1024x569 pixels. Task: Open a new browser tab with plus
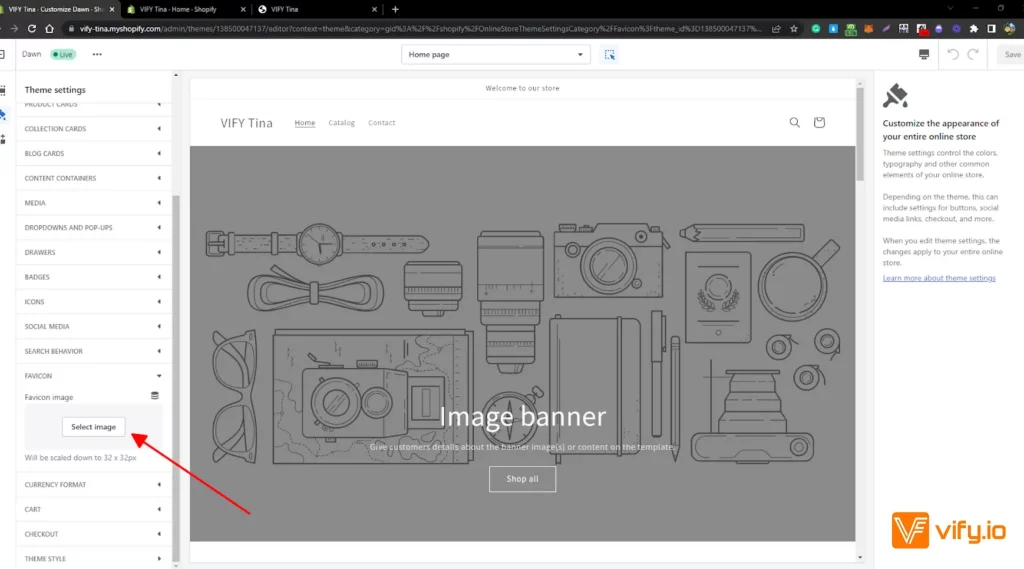(x=395, y=9)
